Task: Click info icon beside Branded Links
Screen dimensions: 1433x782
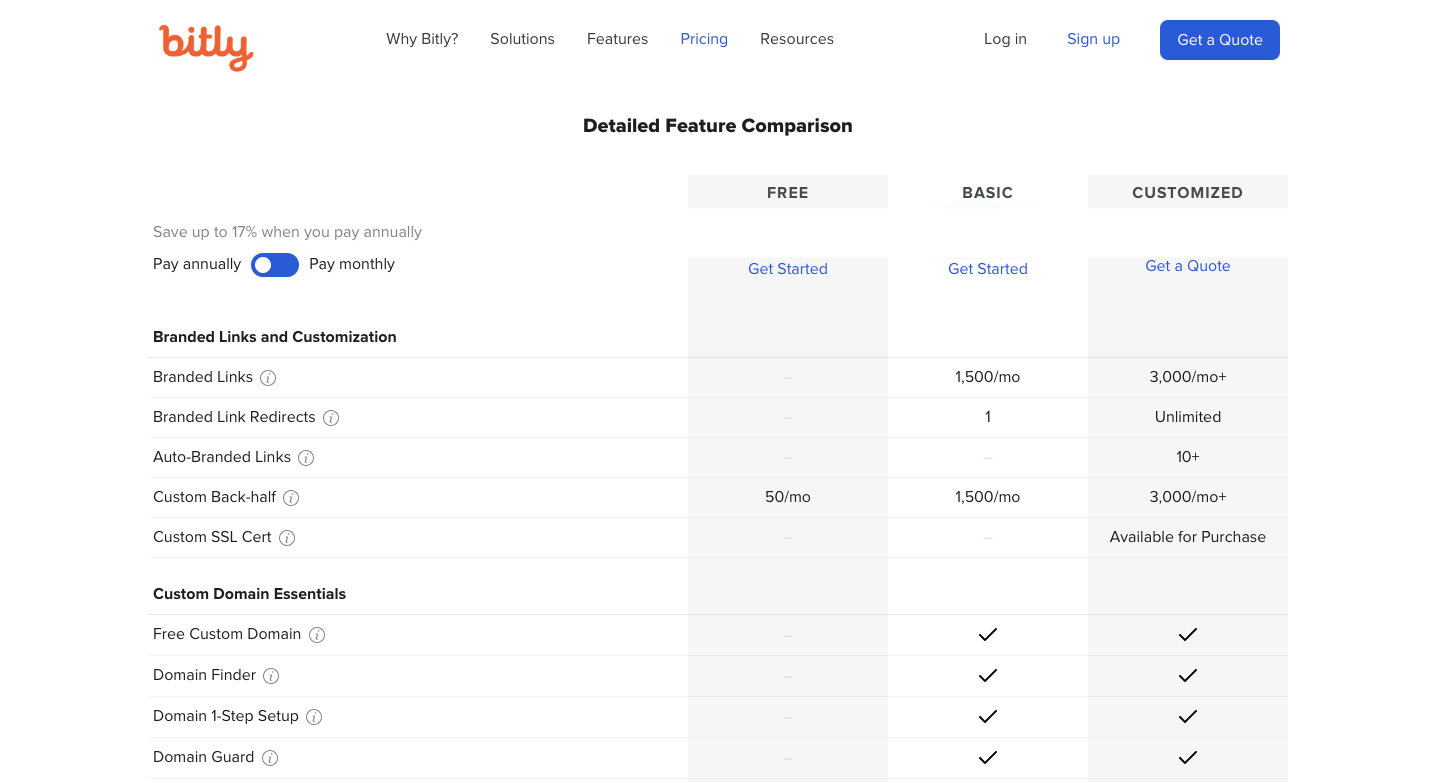Action: click(x=268, y=378)
